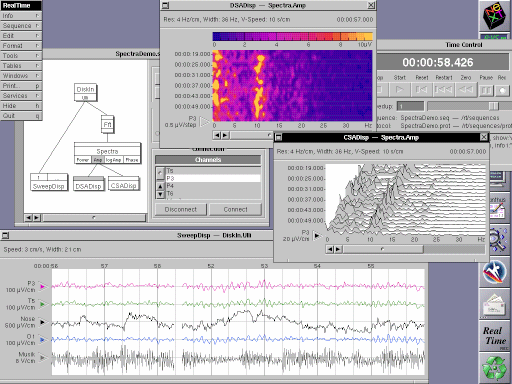Click the P3 channel arrow in CSADisp
The width and height of the screenshot is (512, 384).
point(316,236)
